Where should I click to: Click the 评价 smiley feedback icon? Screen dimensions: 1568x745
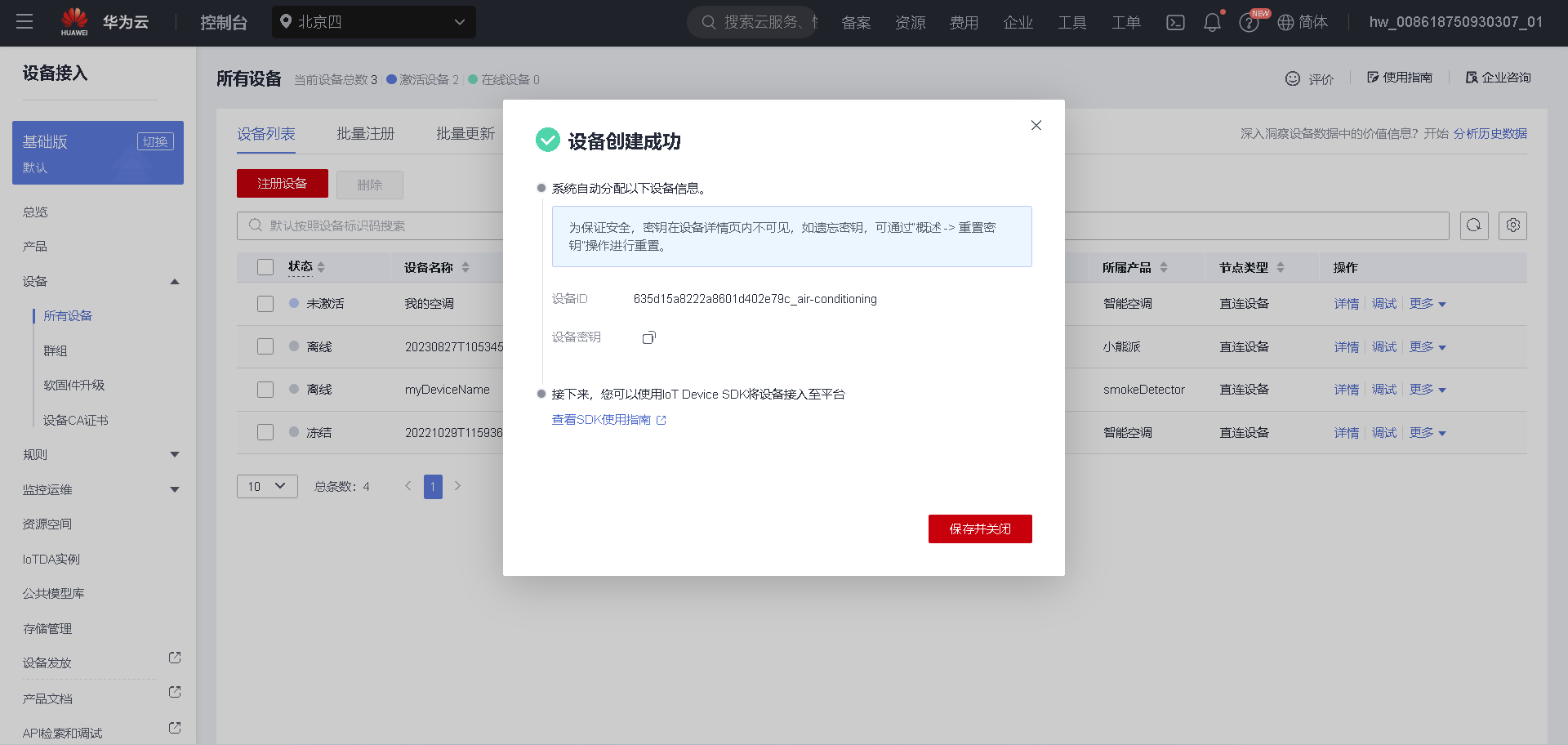[1293, 78]
